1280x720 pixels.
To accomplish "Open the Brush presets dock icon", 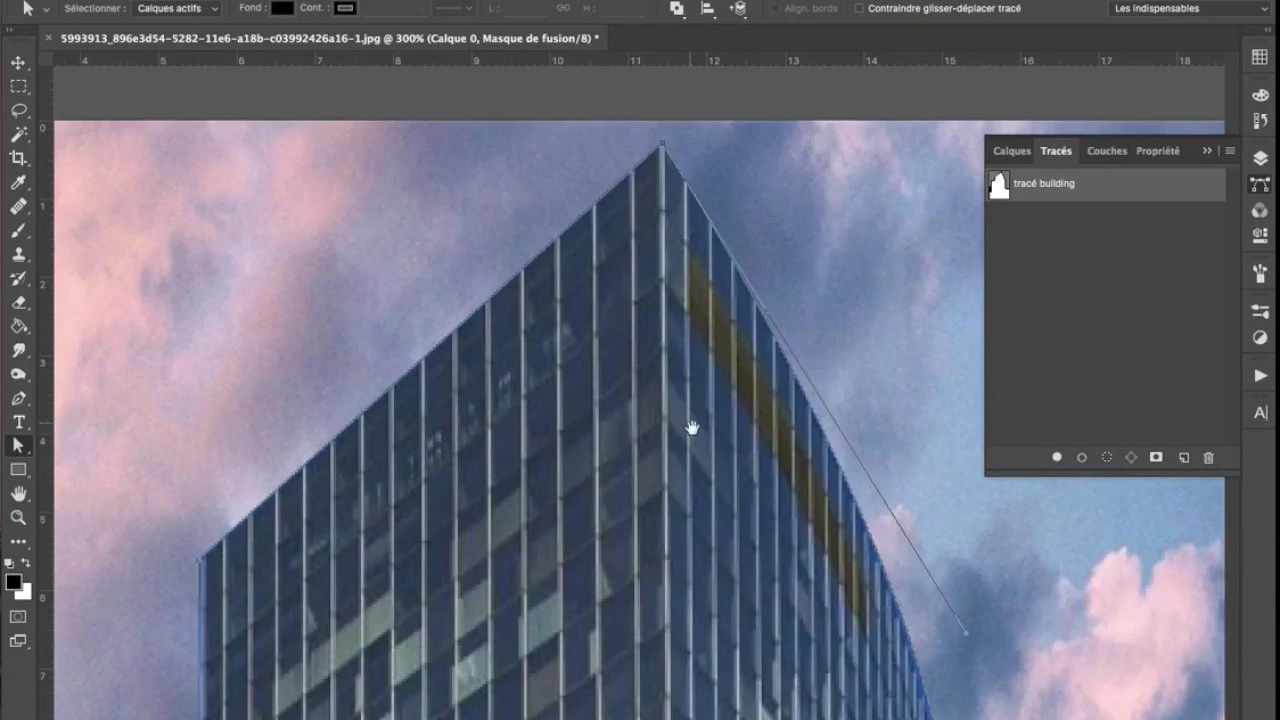I will pyautogui.click(x=1260, y=272).
